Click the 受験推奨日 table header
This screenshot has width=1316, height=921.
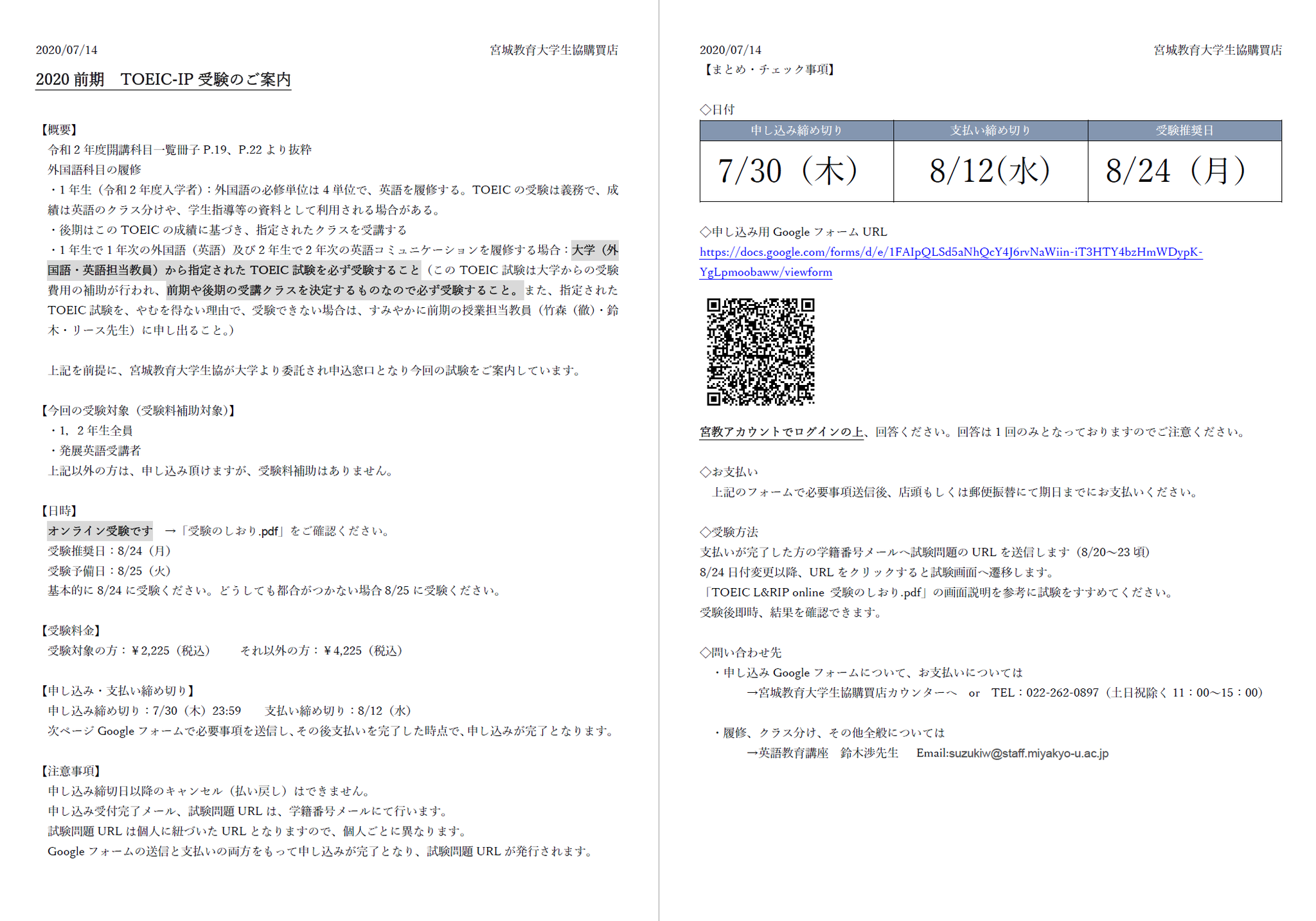1184,130
